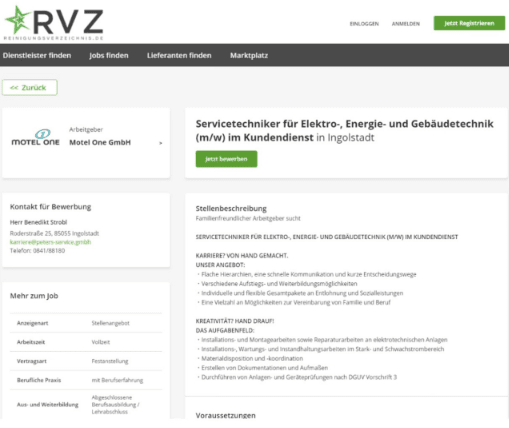Click UNSER ANGEBOT: line
Image resolution: width=509 pixels, height=428 pixels.
pyautogui.click(x=220, y=265)
